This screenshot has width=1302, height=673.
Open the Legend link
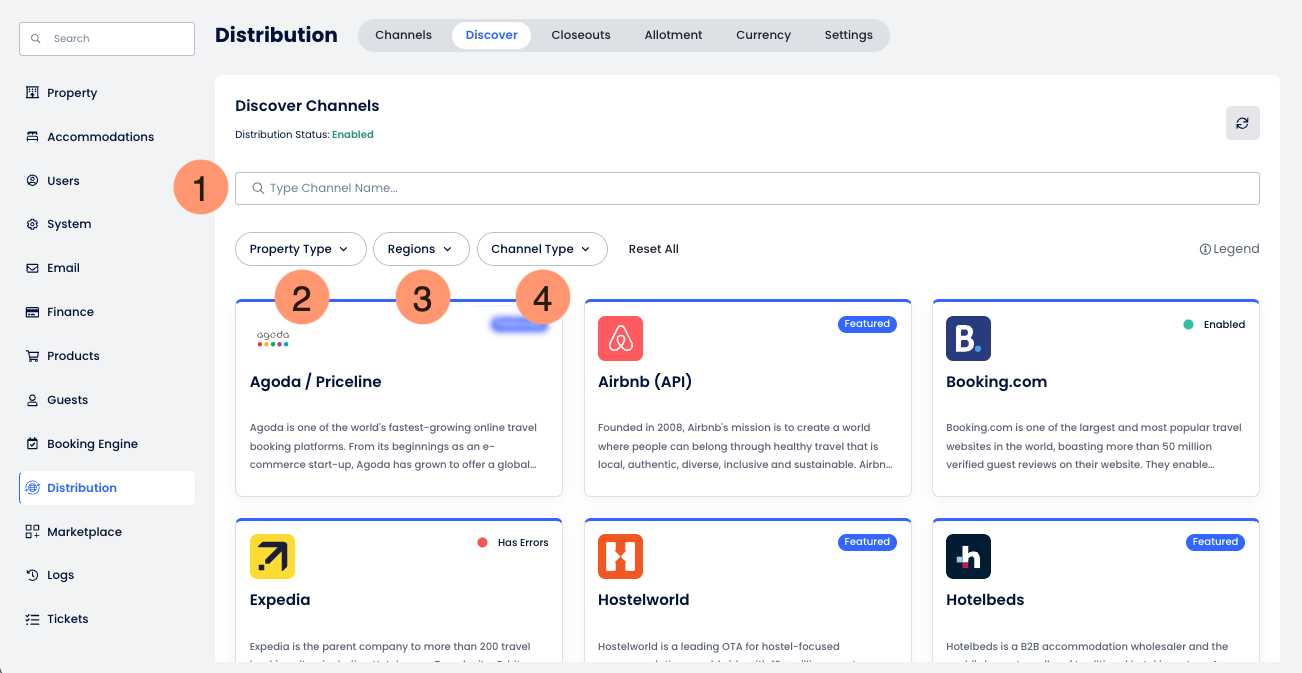click(1229, 249)
